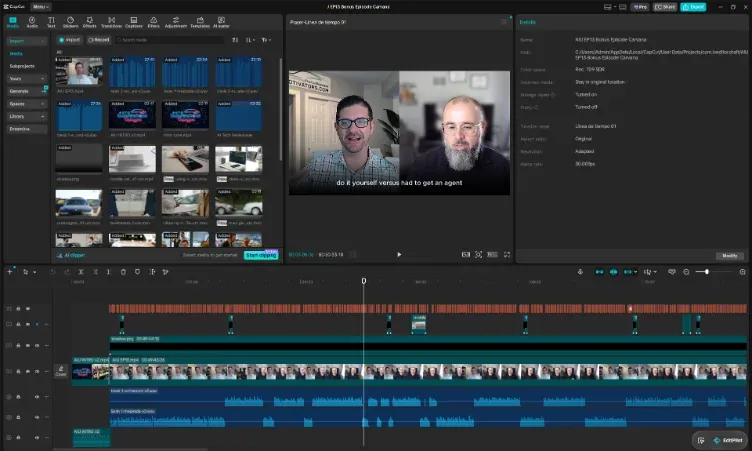The width and height of the screenshot is (752, 451).
Task: Toggle auto snapping on timeline
Action: point(613,272)
